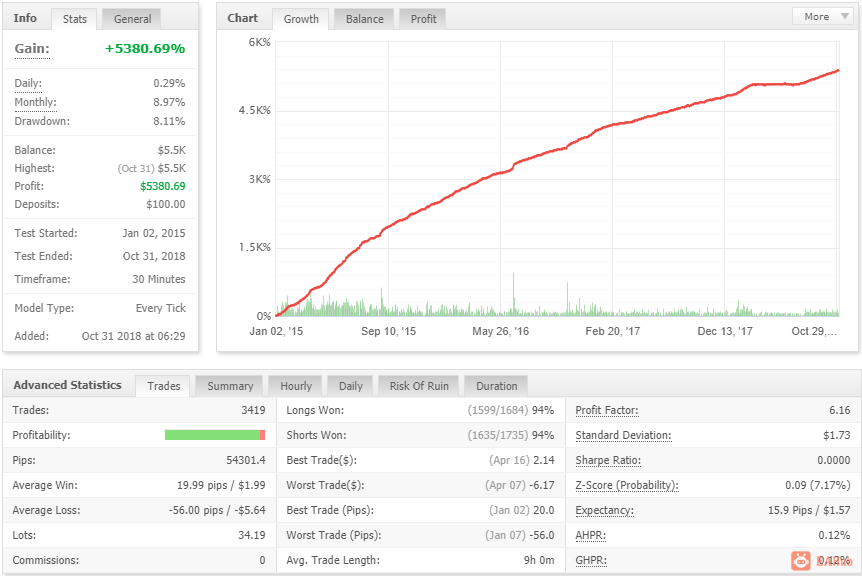Click the Timeframe value 30 Minutes
Image resolution: width=862 pixels, height=576 pixels.
[159, 279]
